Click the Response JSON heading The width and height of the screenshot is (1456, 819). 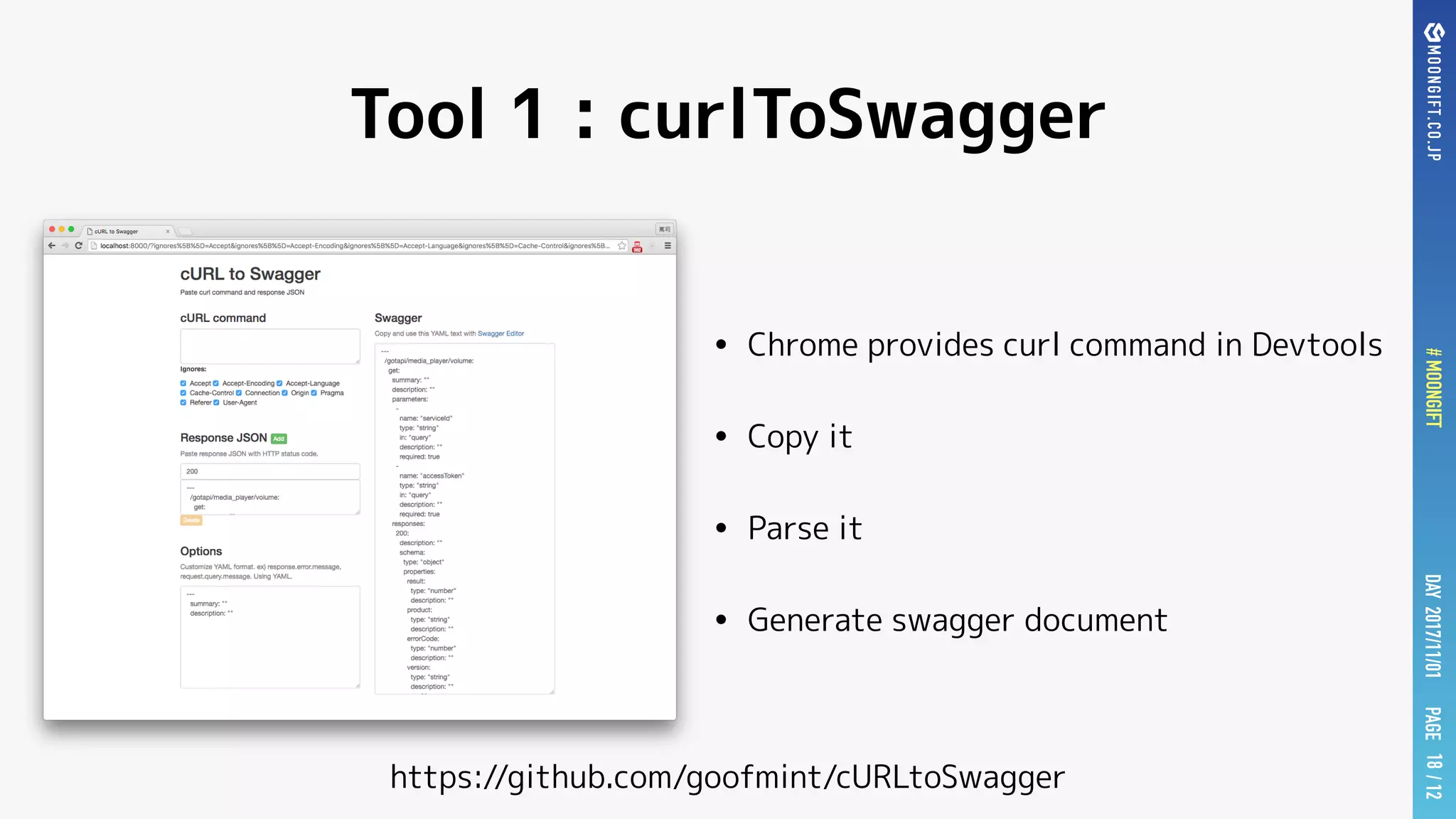point(223,438)
